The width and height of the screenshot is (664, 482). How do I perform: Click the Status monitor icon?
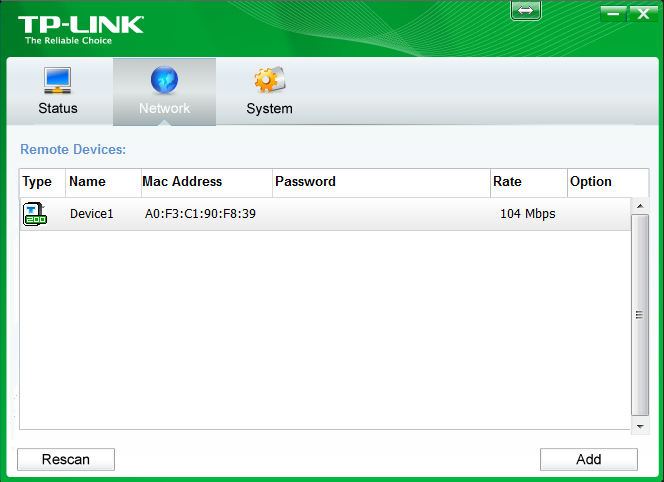click(58, 80)
